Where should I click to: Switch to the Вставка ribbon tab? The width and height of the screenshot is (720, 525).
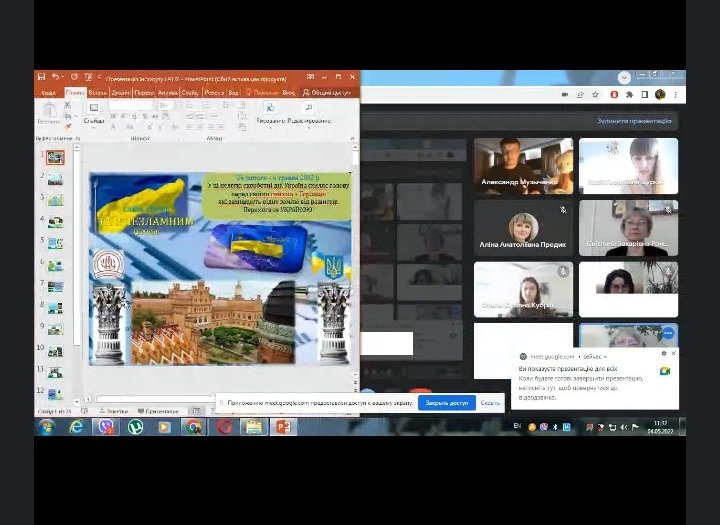click(98, 93)
